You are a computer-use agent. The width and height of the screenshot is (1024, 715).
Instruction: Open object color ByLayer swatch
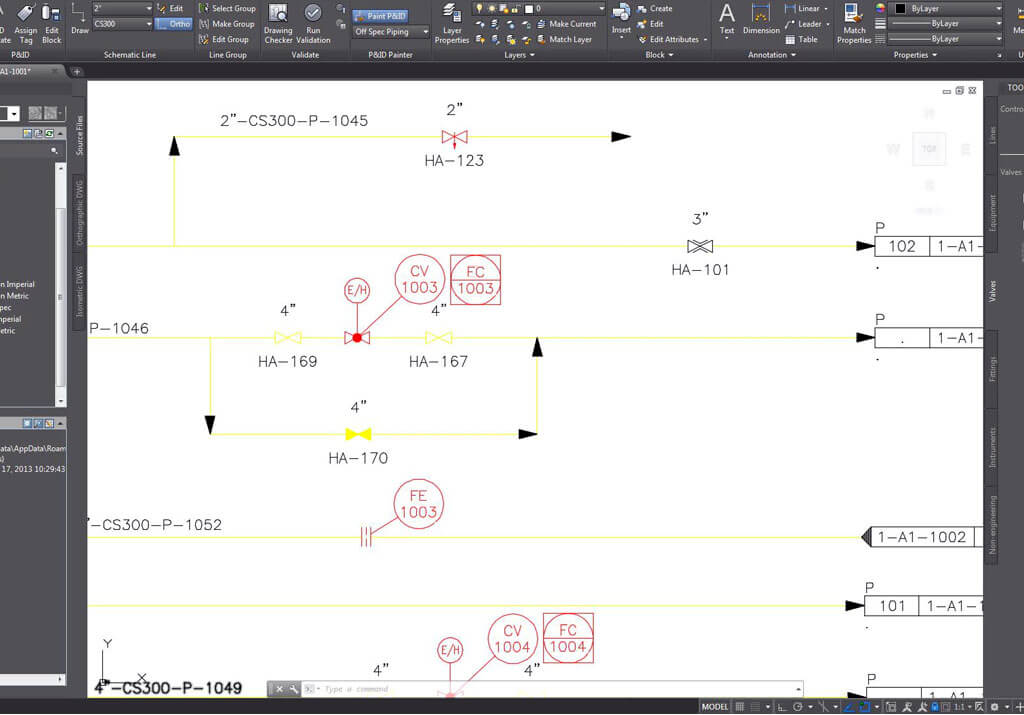pos(901,8)
